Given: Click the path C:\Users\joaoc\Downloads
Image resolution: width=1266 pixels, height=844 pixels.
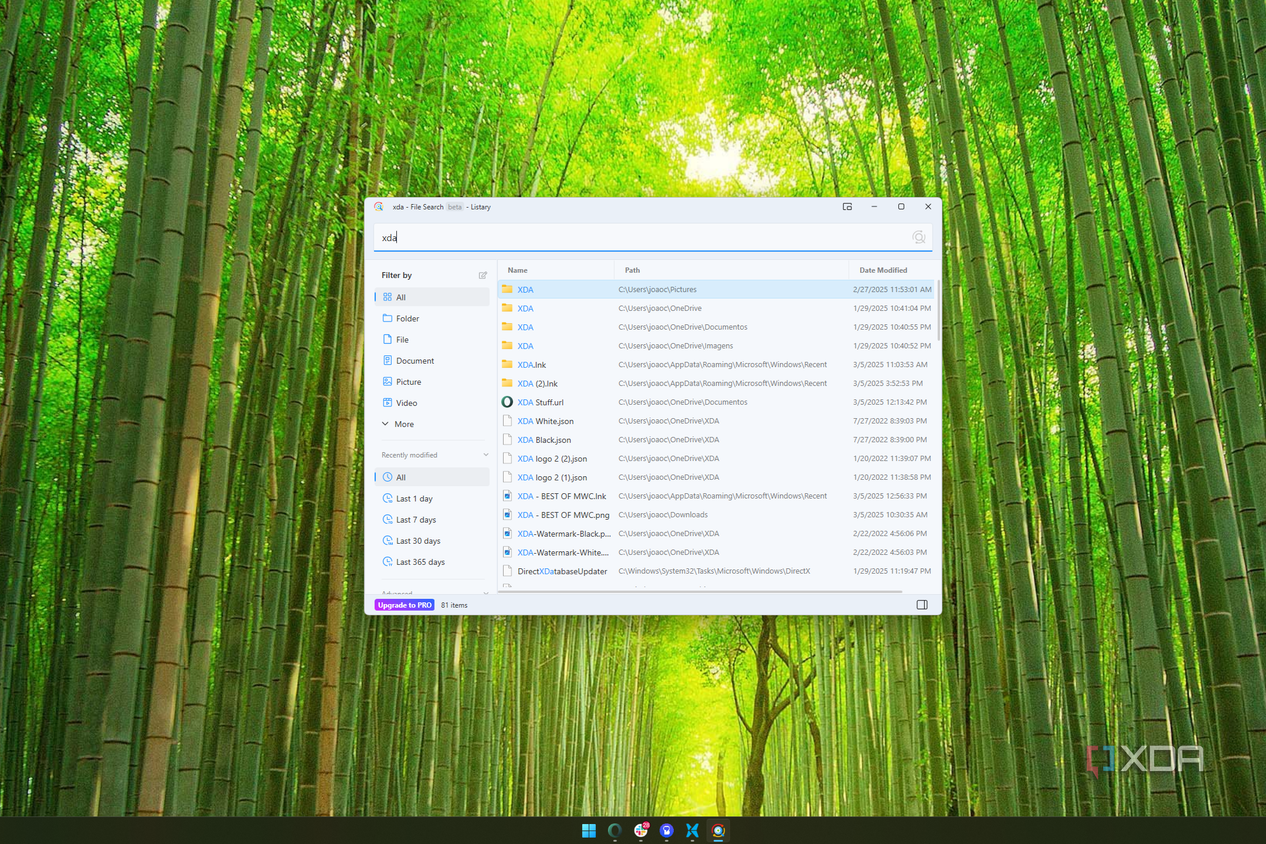Looking at the screenshot, I should (x=663, y=515).
